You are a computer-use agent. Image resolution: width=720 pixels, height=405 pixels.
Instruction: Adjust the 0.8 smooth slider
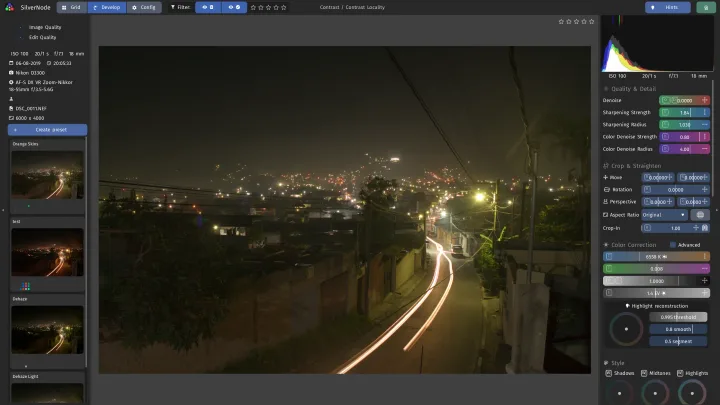(678, 329)
